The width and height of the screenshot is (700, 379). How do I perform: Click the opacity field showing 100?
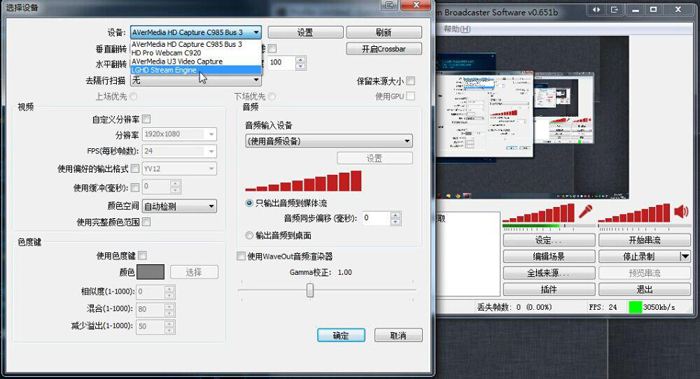point(281,62)
